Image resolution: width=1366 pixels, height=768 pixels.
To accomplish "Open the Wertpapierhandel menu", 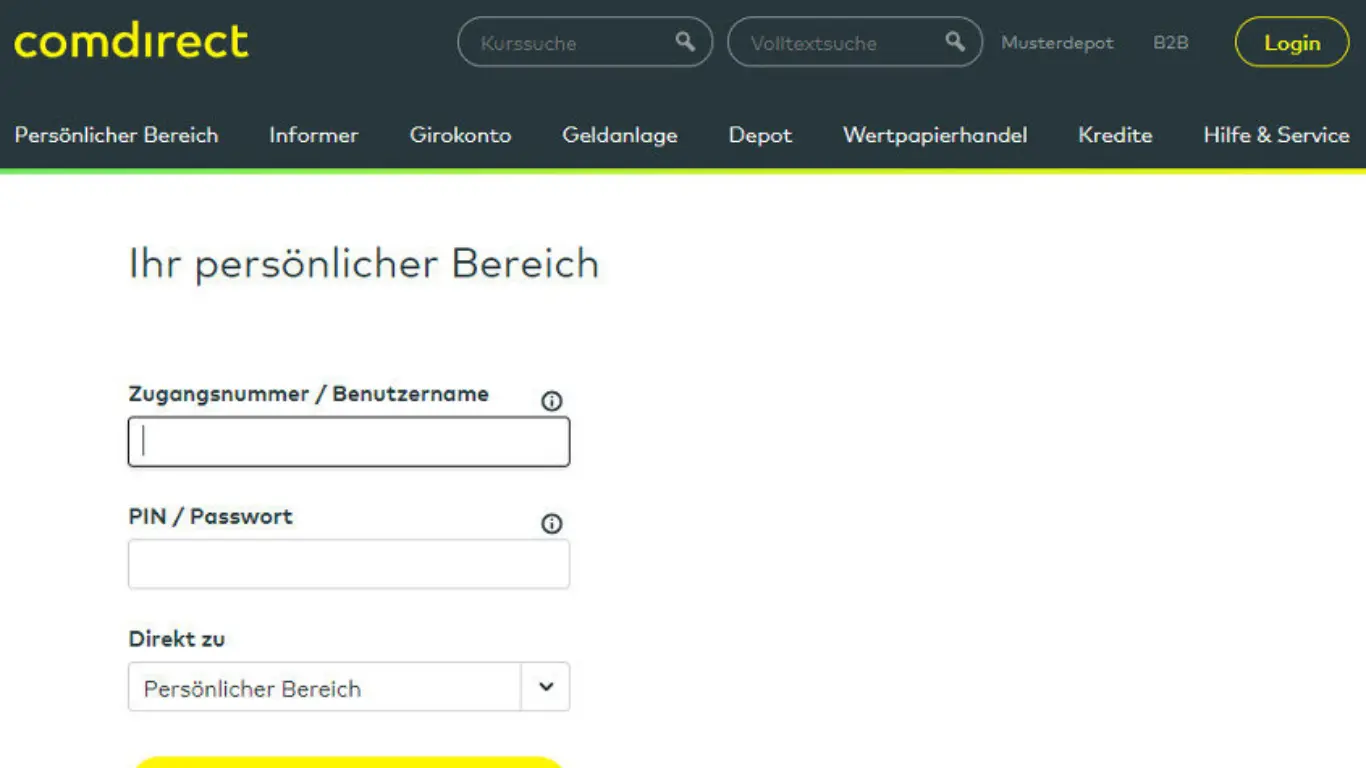I will (935, 135).
